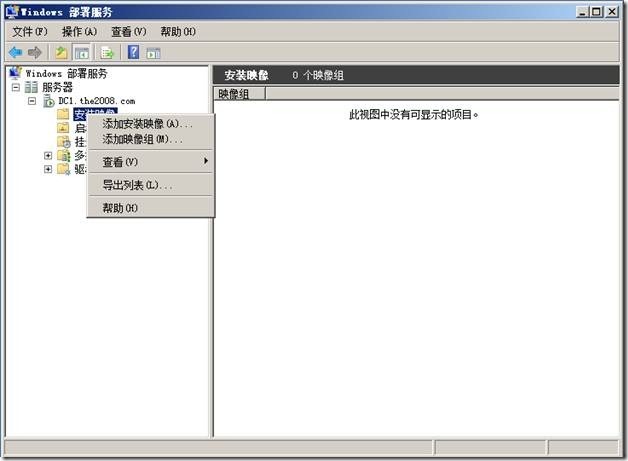Select the 服务器 tree label

coord(58,87)
